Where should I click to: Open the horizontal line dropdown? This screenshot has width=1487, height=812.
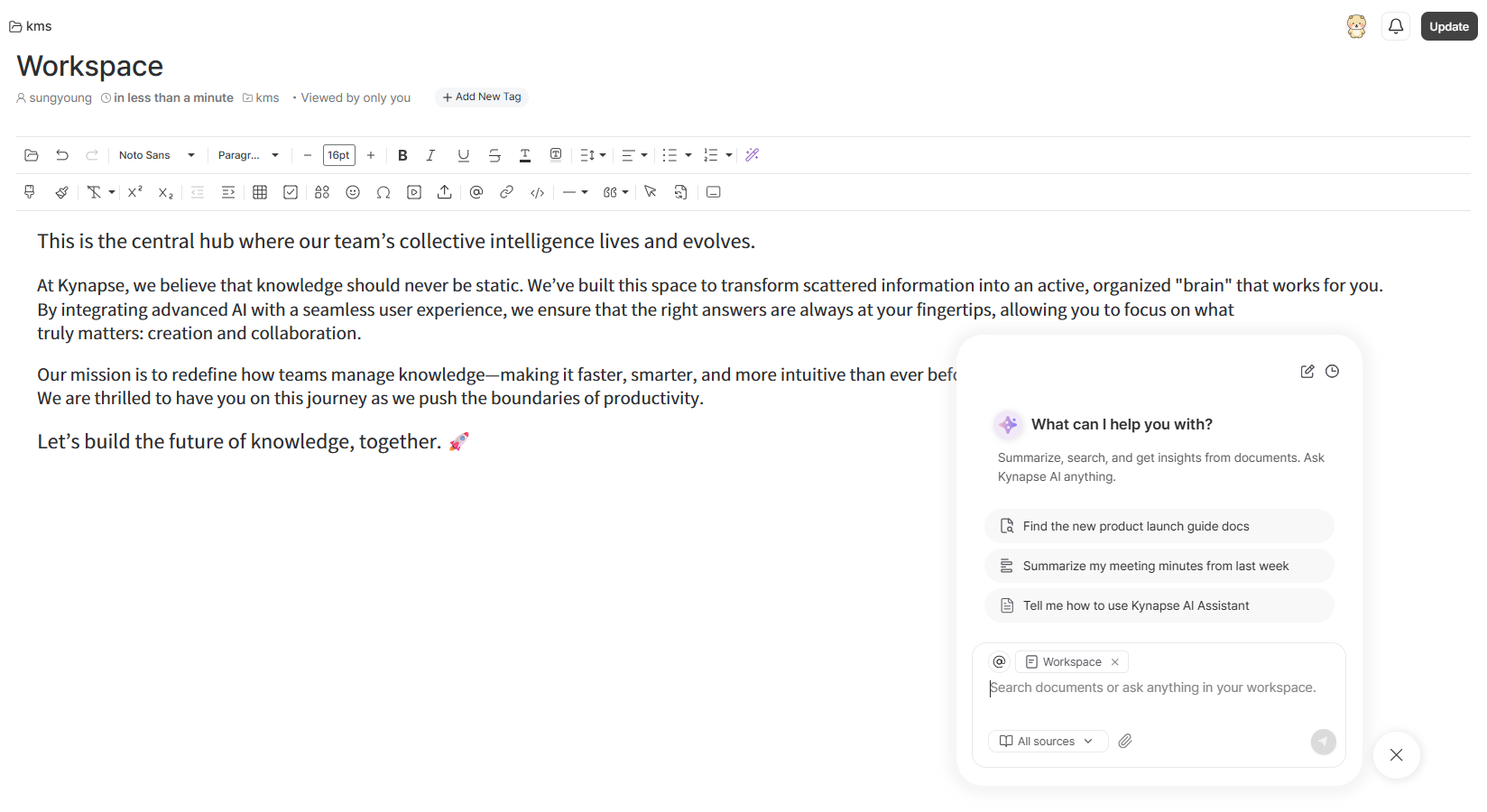coord(576,192)
